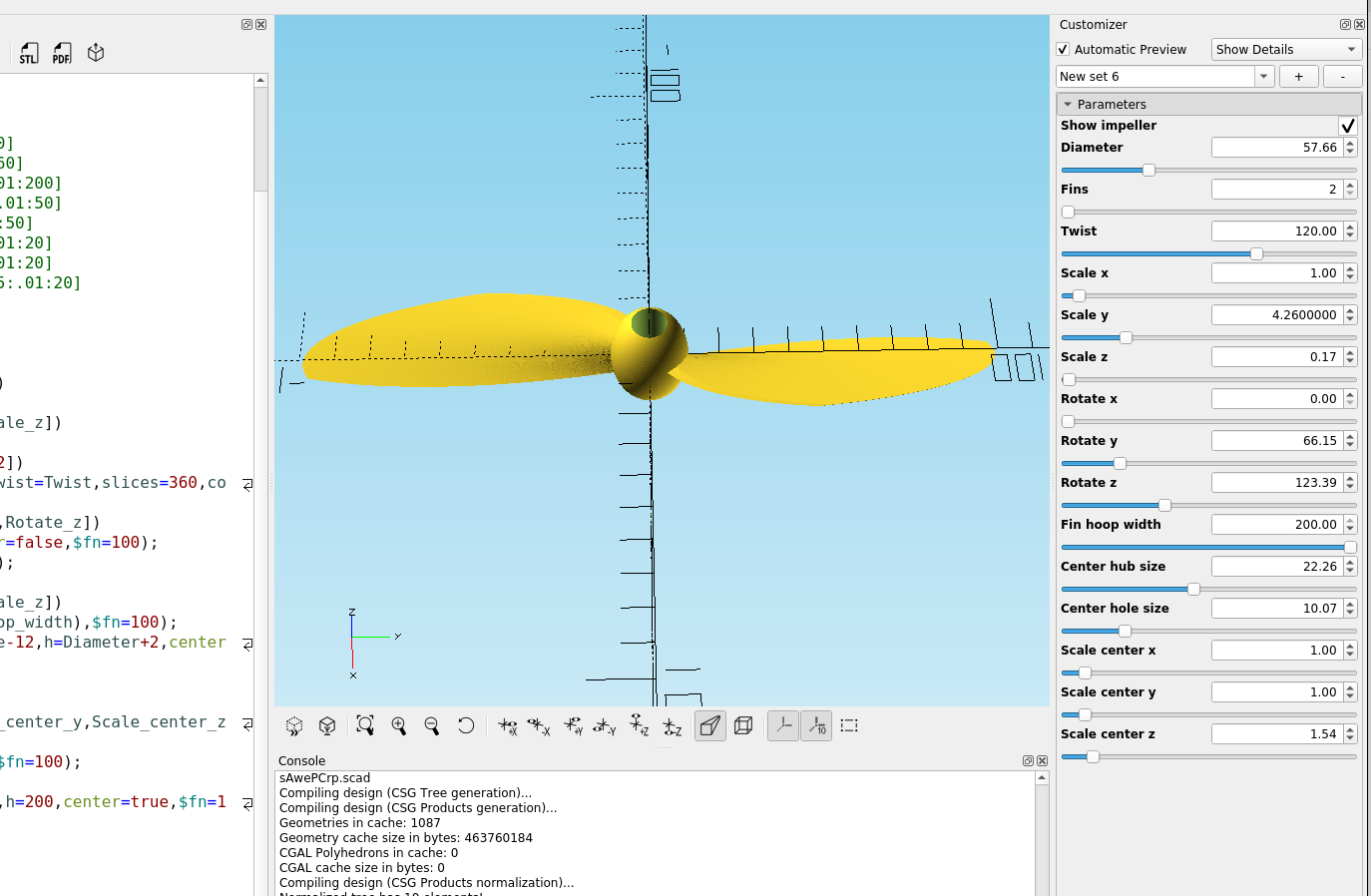
Task: Open the 3D Printing export option
Action: pos(96,53)
